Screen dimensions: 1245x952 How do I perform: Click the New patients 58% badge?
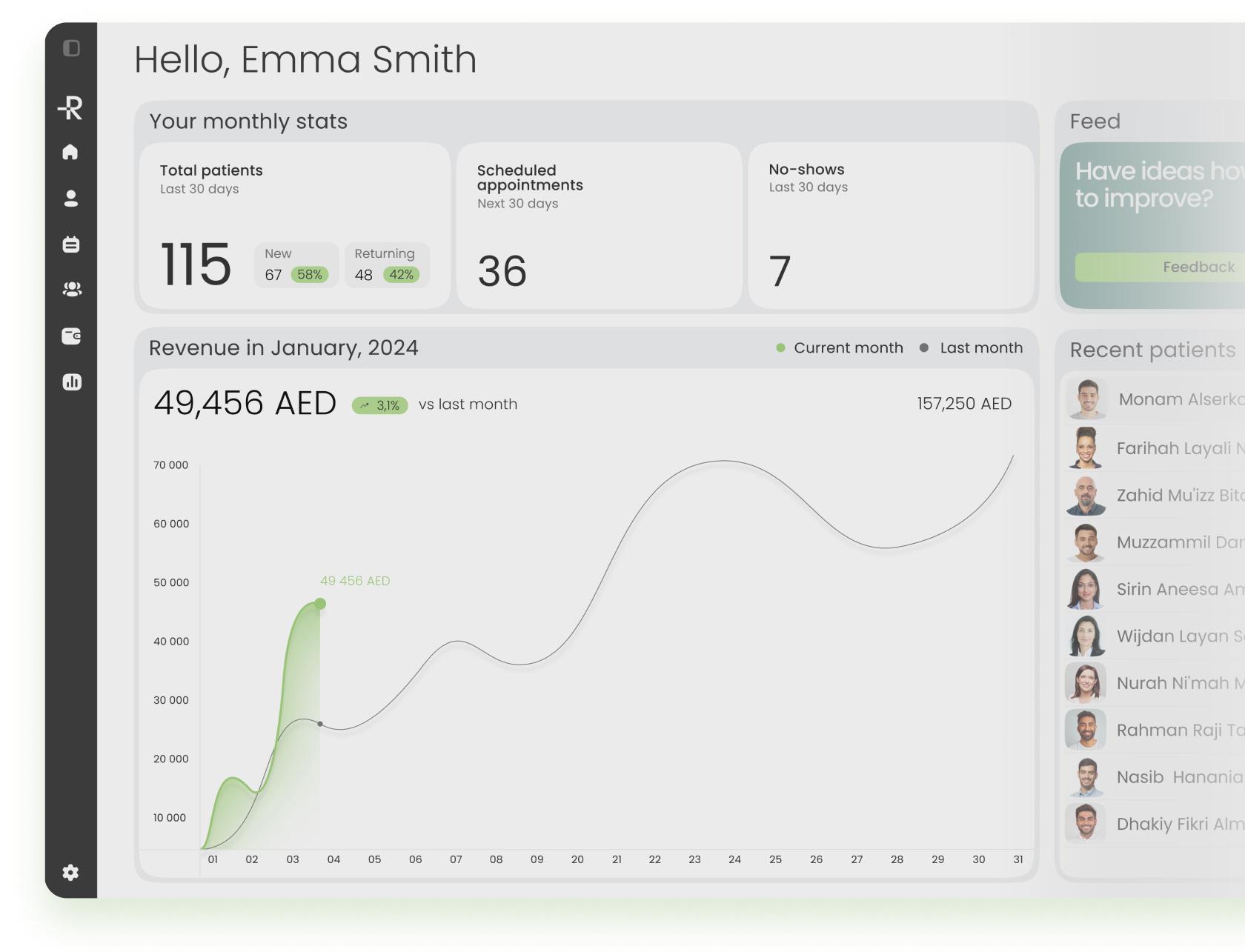tap(309, 275)
